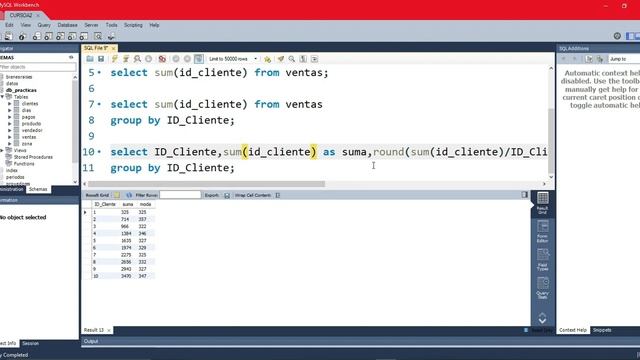Open the Query Stats side panel button
This screenshot has width=640, height=360.
pos(542,288)
